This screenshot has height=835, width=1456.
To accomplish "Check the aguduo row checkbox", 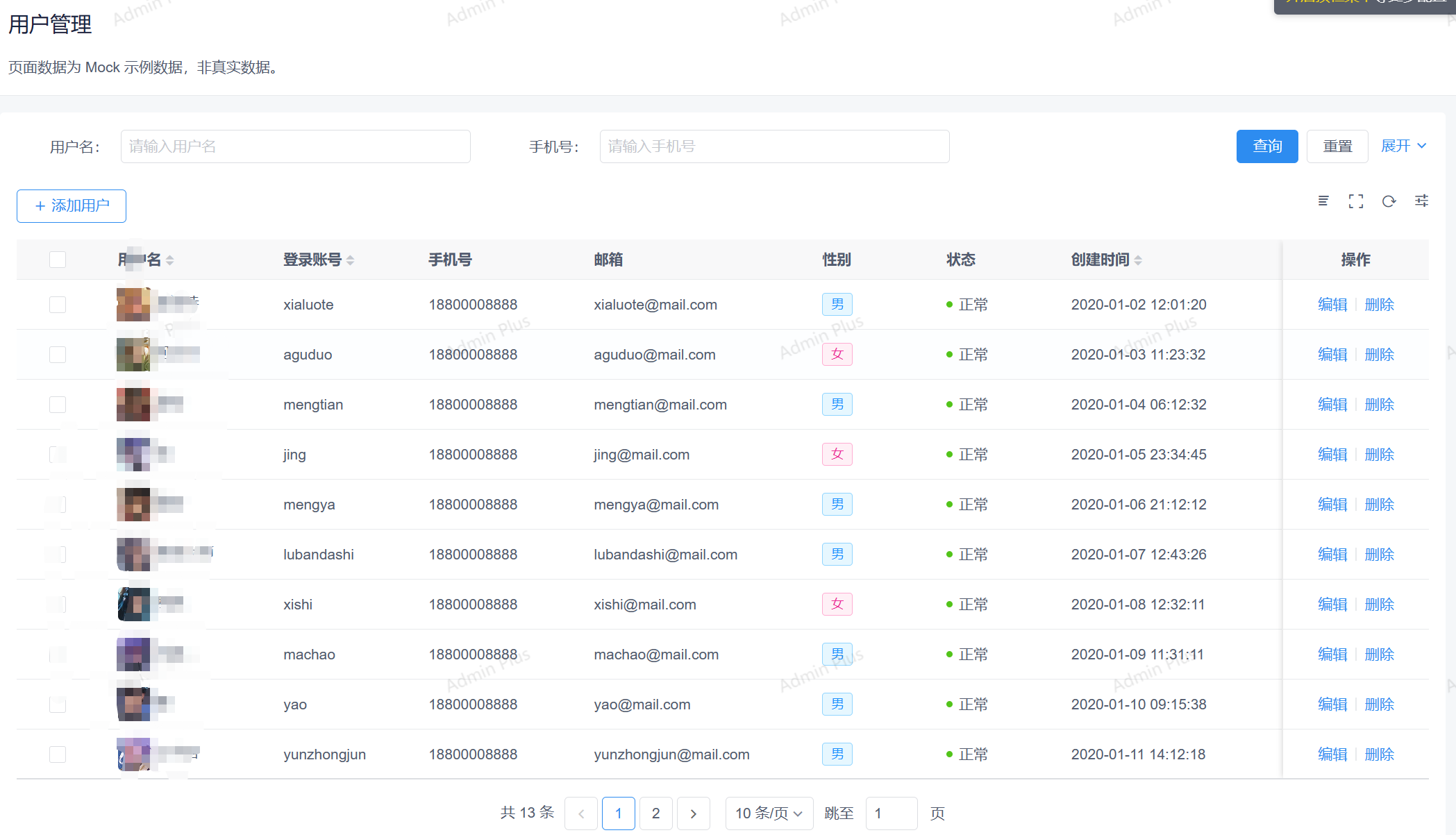I will click(x=58, y=355).
